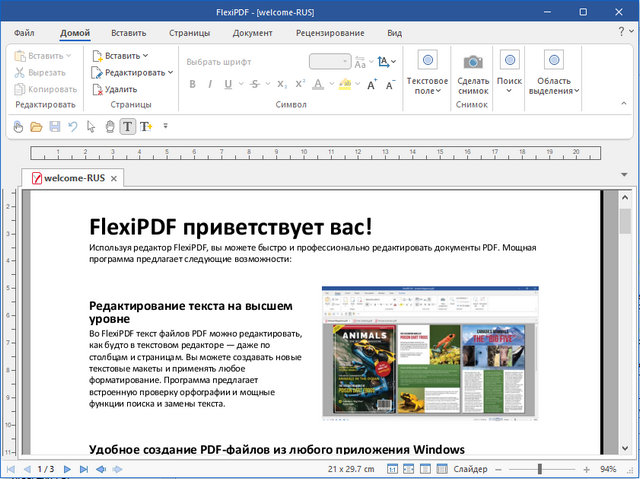Switch to the Страницы ribbon tab
This screenshot has width=640, height=479.
click(189, 33)
